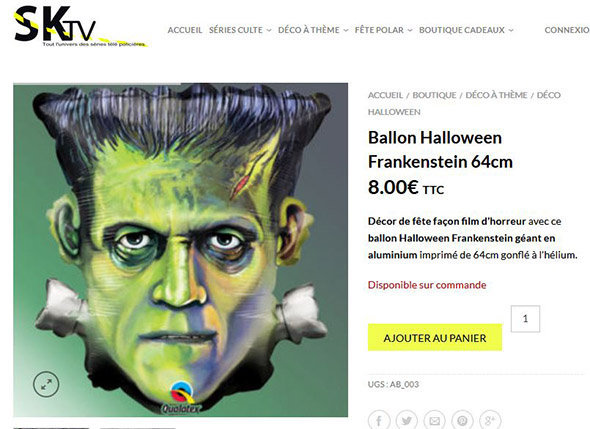Click the Frankenstein balloon product image
Image resolution: width=590 pixels, height=429 pixels.
point(181,250)
